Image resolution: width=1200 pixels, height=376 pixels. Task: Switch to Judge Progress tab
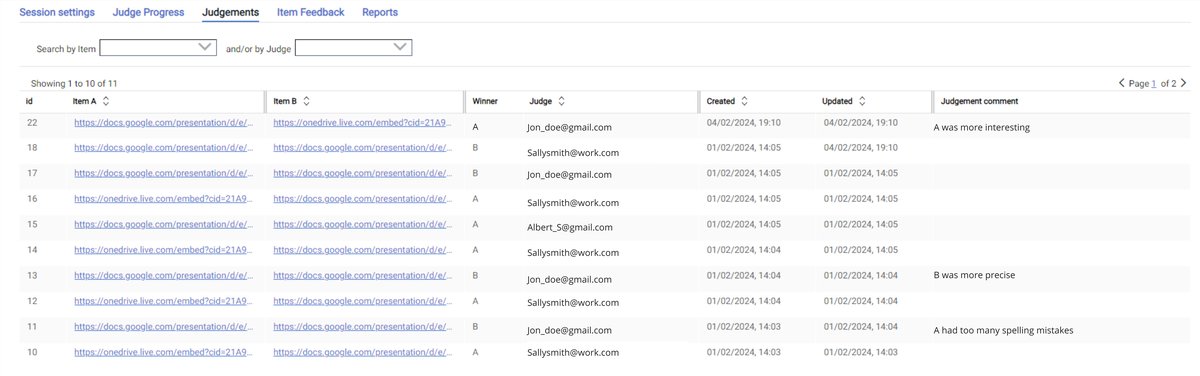(x=148, y=12)
